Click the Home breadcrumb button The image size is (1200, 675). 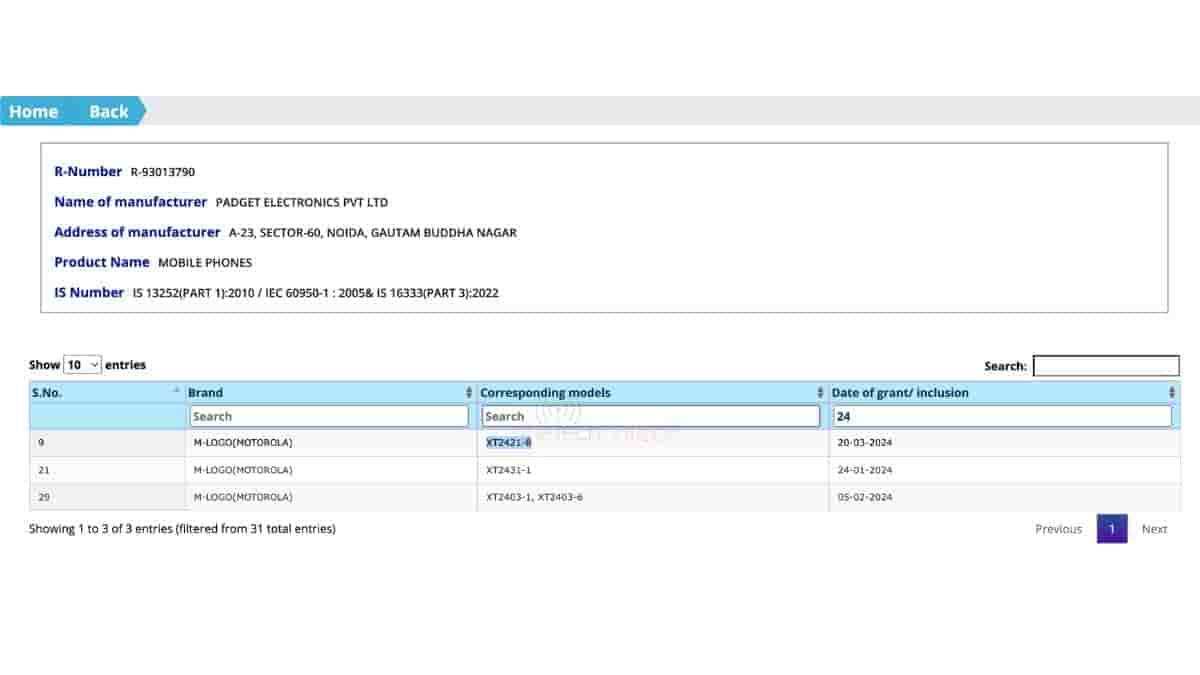(34, 111)
